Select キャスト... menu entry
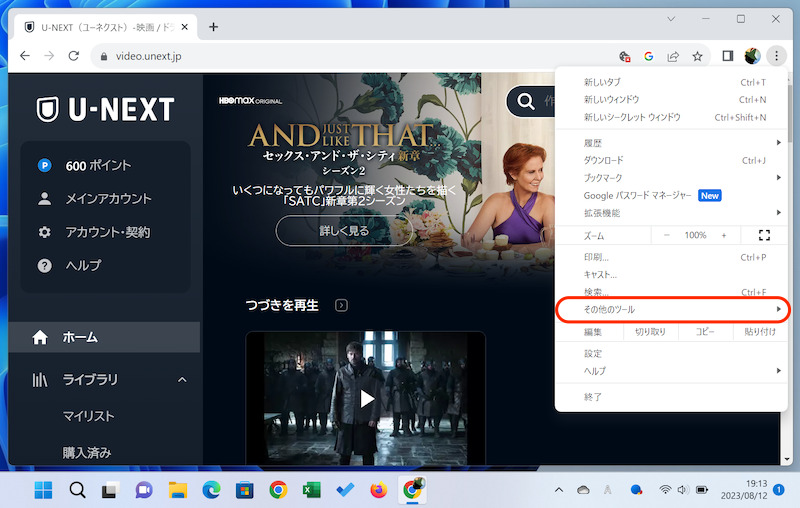This screenshot has width=800, height=508. 671,274
